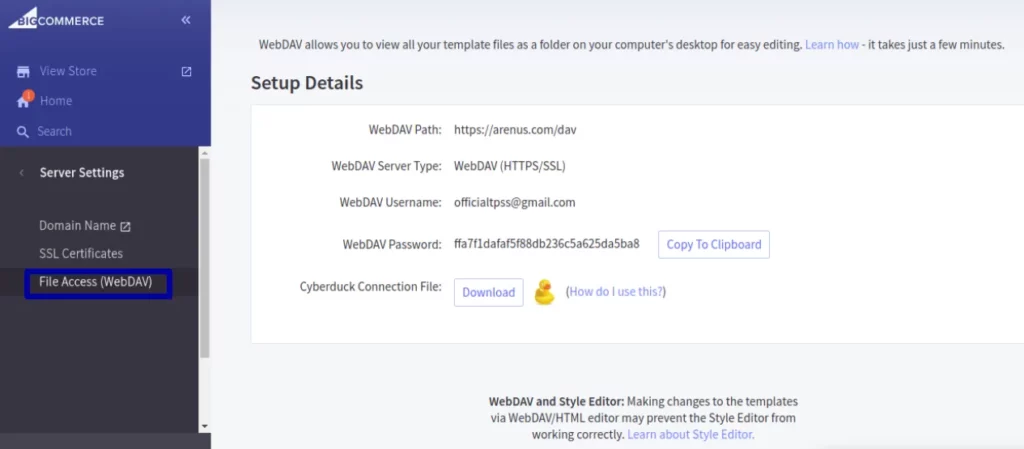Screen dimensions: 1024x449
Task: Click How do I use this link
Action: tap(616, 292)
